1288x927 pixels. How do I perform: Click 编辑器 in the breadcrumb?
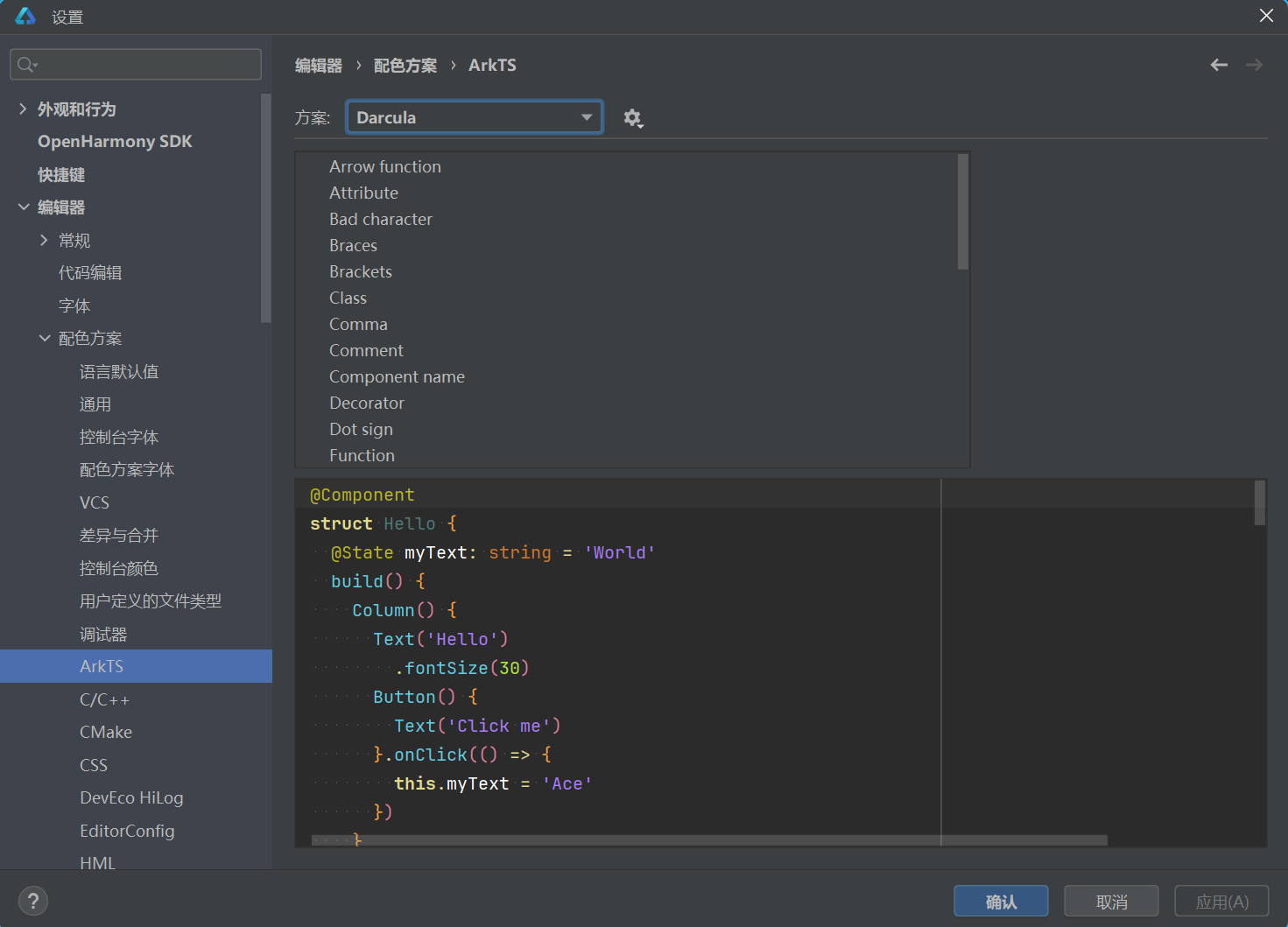(x=319, y=65)
